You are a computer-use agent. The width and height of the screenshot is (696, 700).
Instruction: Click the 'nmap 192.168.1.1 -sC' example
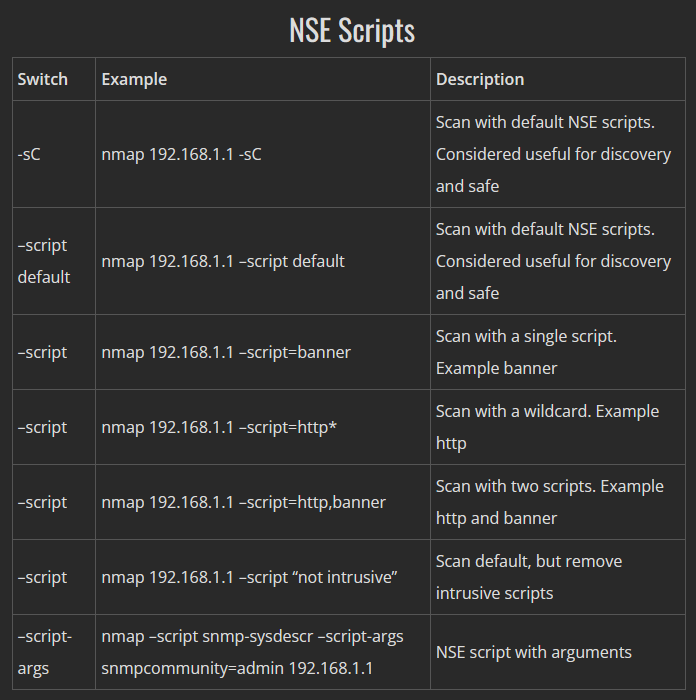pos(181,154)
